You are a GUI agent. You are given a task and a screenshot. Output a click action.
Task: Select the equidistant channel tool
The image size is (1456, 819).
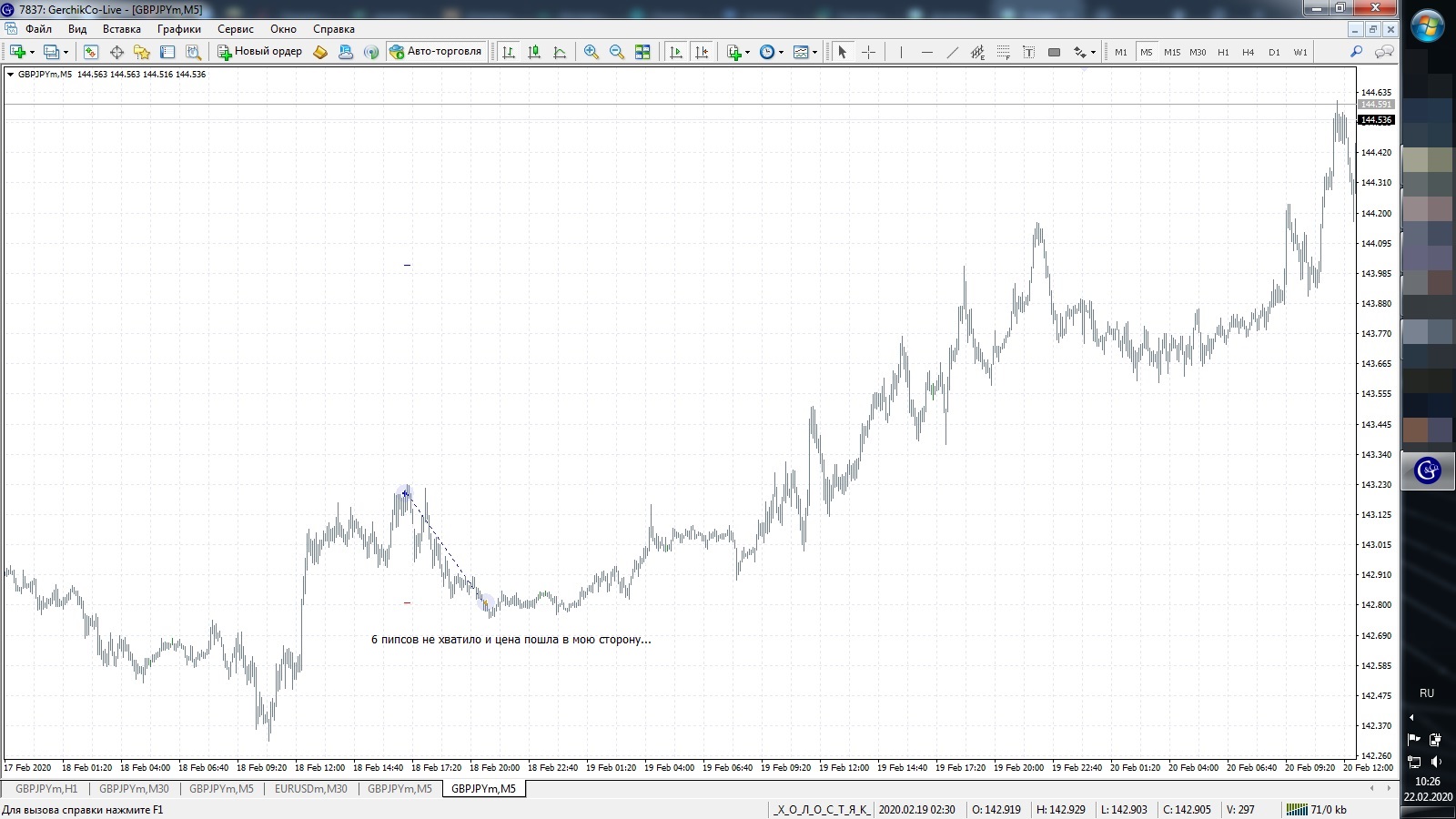point(977,52)
